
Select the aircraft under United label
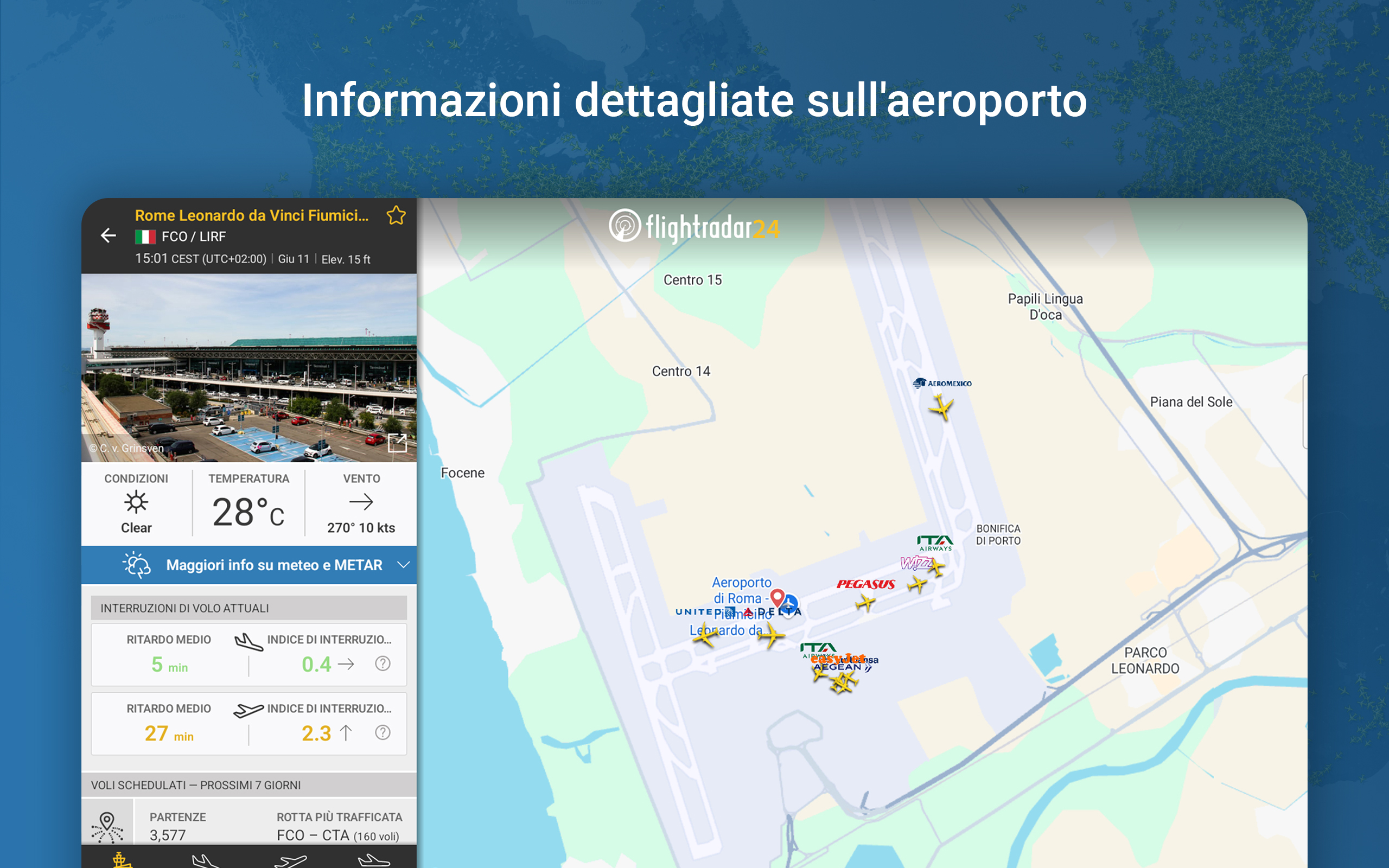pos(705,635)
